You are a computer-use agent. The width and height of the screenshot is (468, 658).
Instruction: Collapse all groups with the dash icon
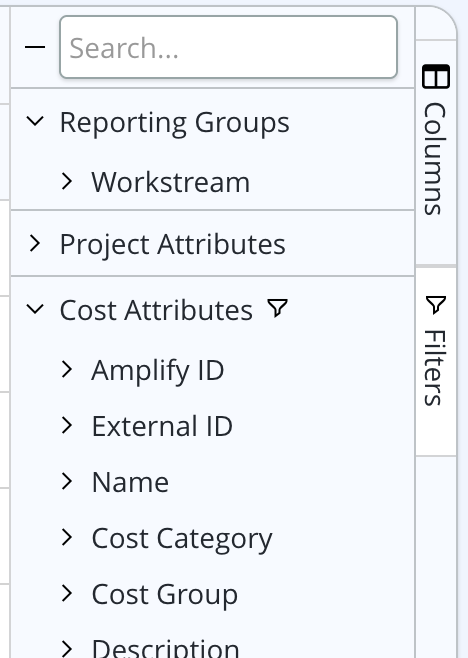[35, 47]
